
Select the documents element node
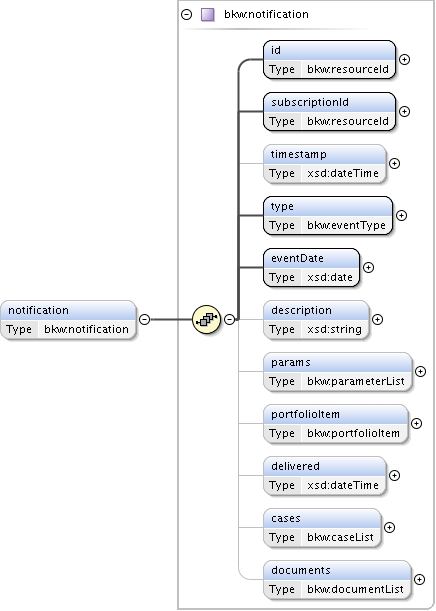click(337, 579)
